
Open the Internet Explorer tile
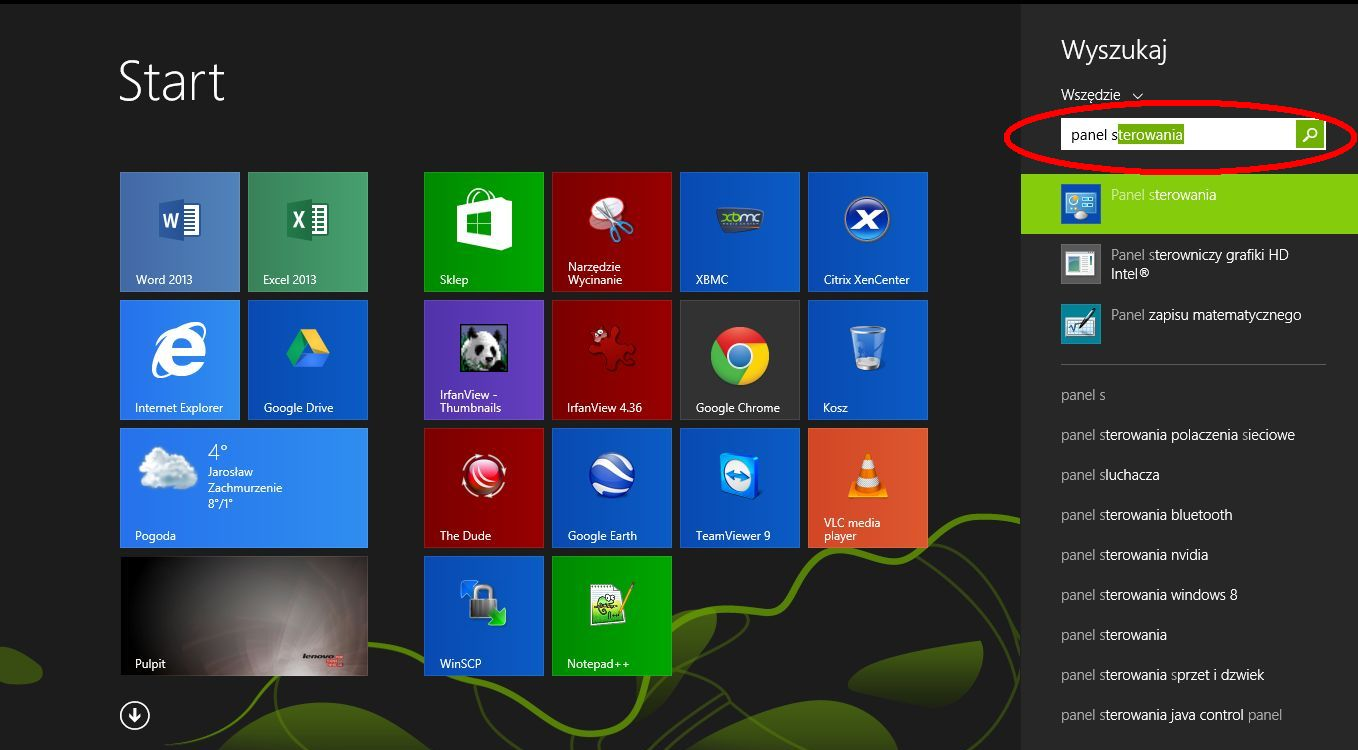(x=180, y=360)
